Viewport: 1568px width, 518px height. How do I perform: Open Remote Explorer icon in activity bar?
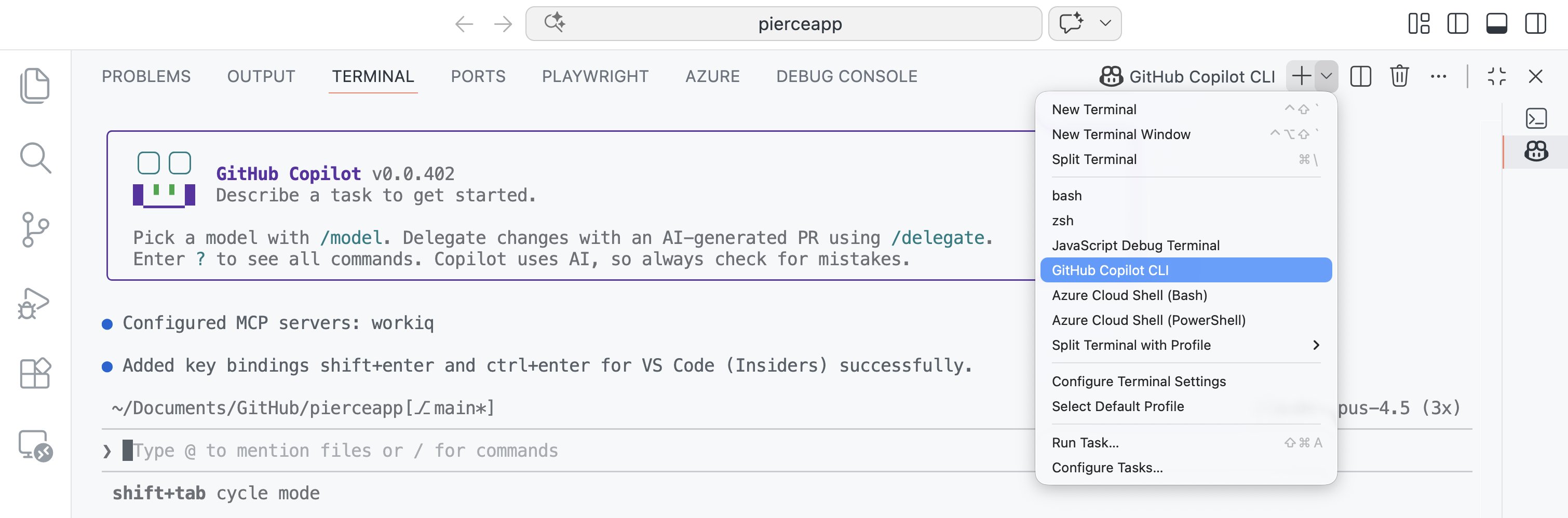coord(35,446)
